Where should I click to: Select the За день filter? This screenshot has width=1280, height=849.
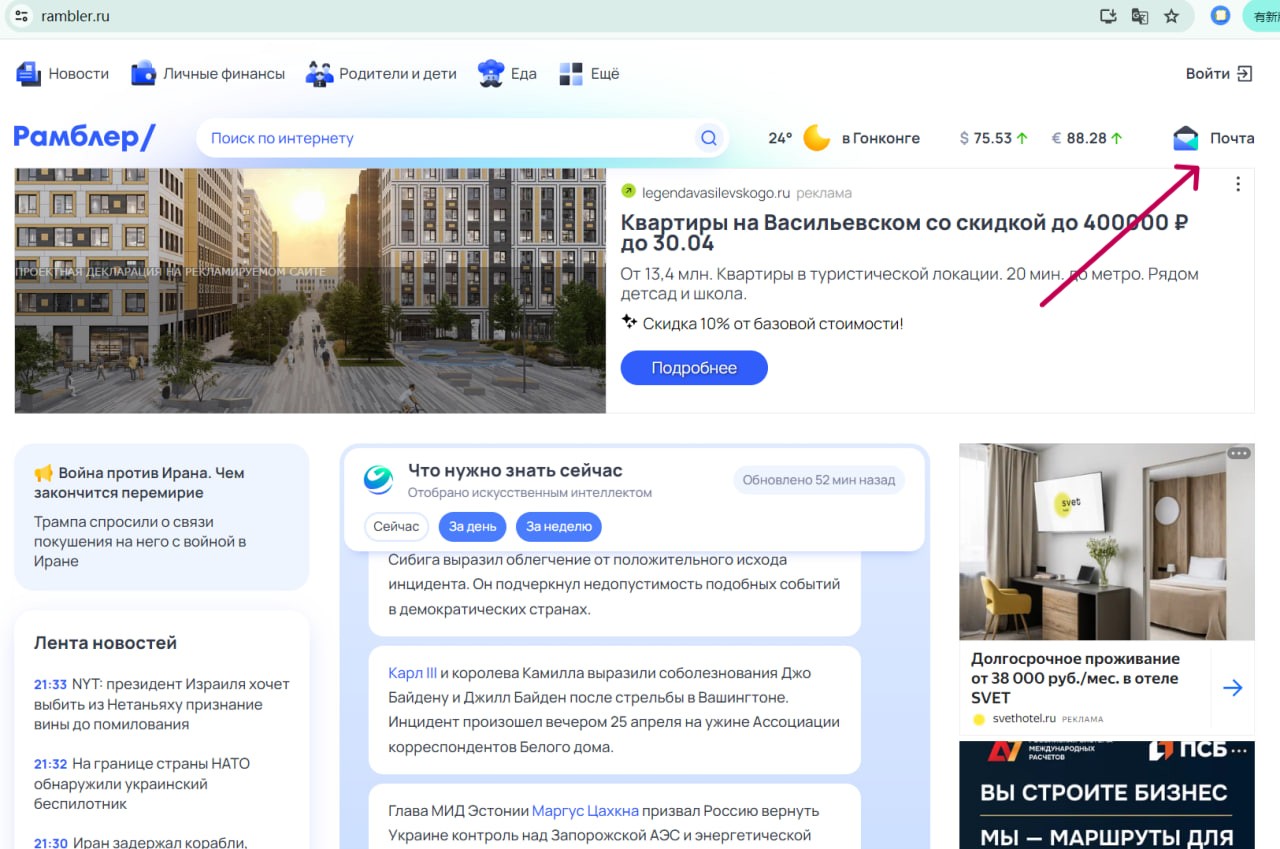472,526
